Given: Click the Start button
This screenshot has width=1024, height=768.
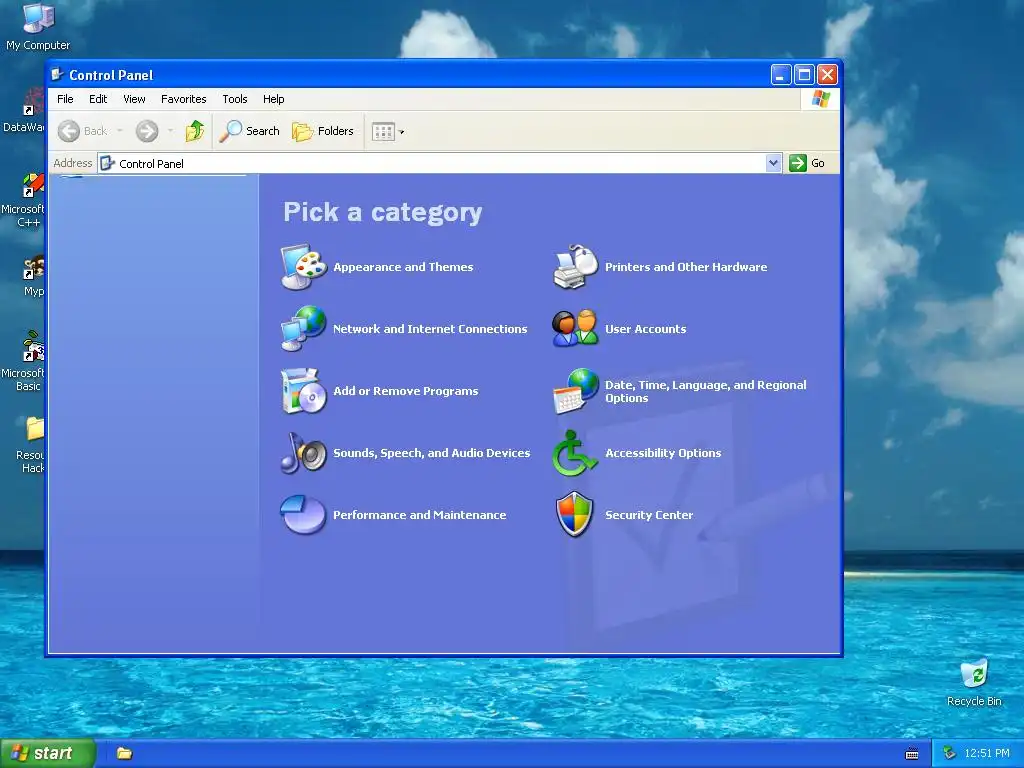Looking at the screenshot, I should [48, 753].
